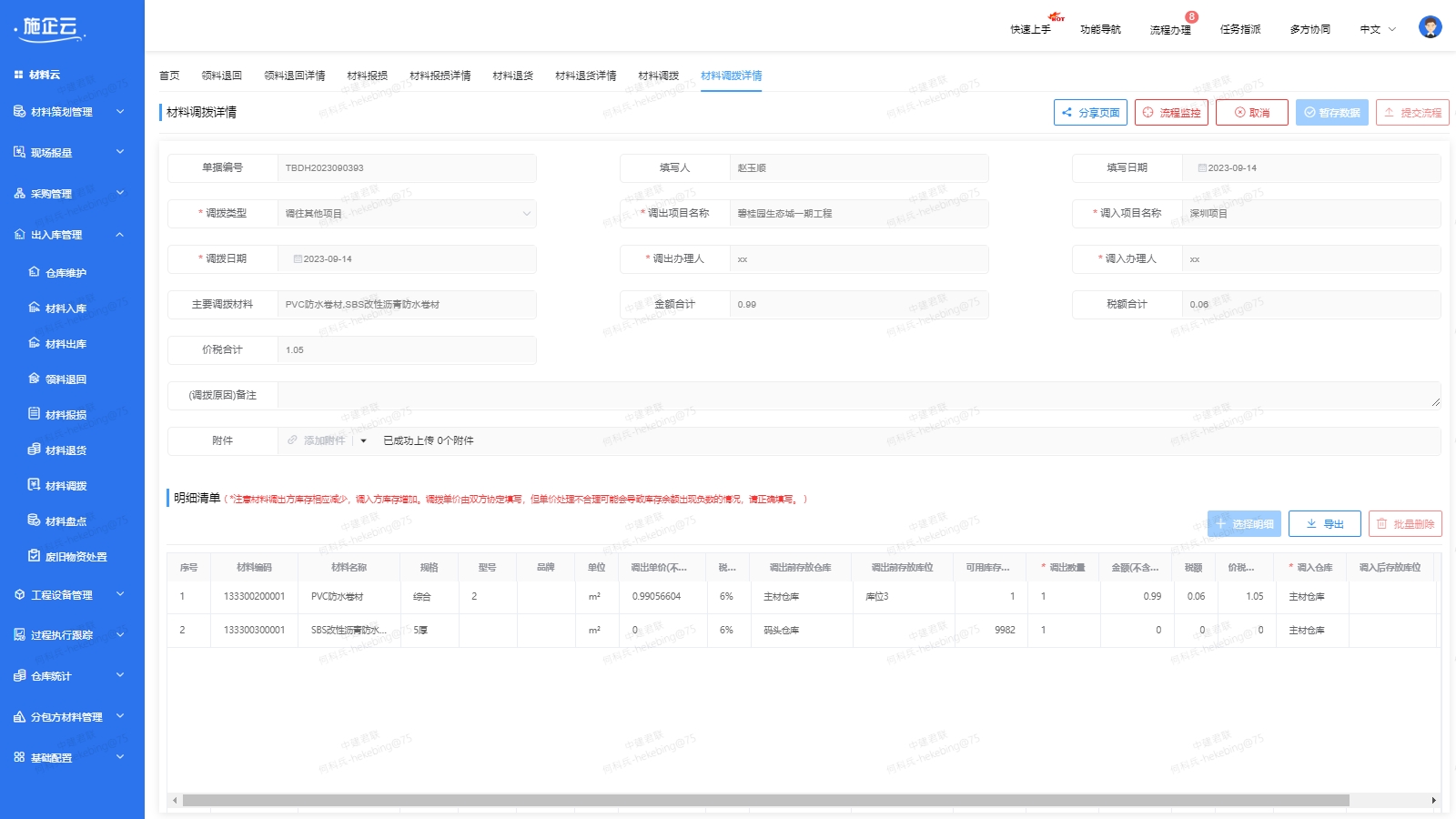Click the scrollbar left arrow
The width and height of the screenshot is (1456, 819).
[x=175, y=801]
